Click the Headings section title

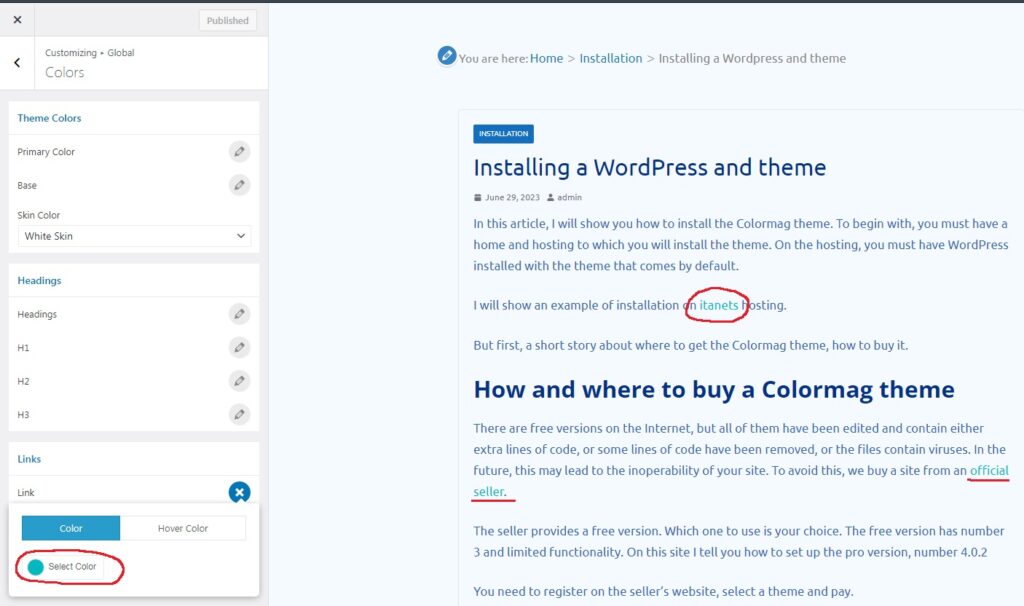click(39, 281)
